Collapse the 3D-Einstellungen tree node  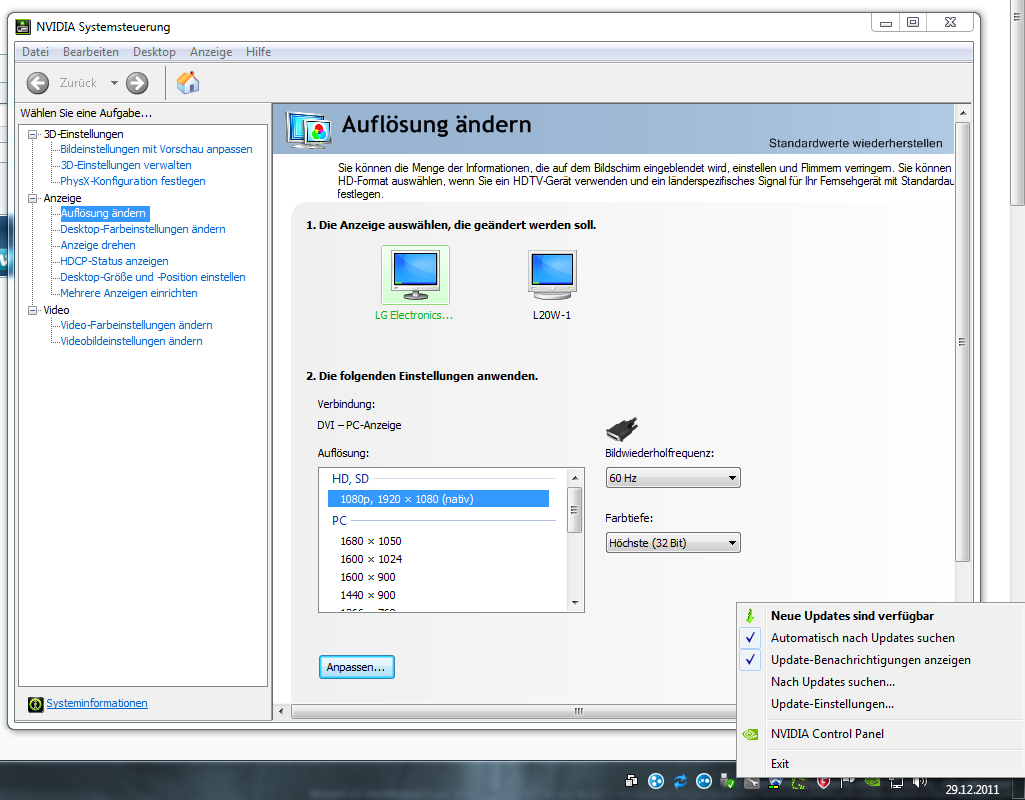point(33,134)
